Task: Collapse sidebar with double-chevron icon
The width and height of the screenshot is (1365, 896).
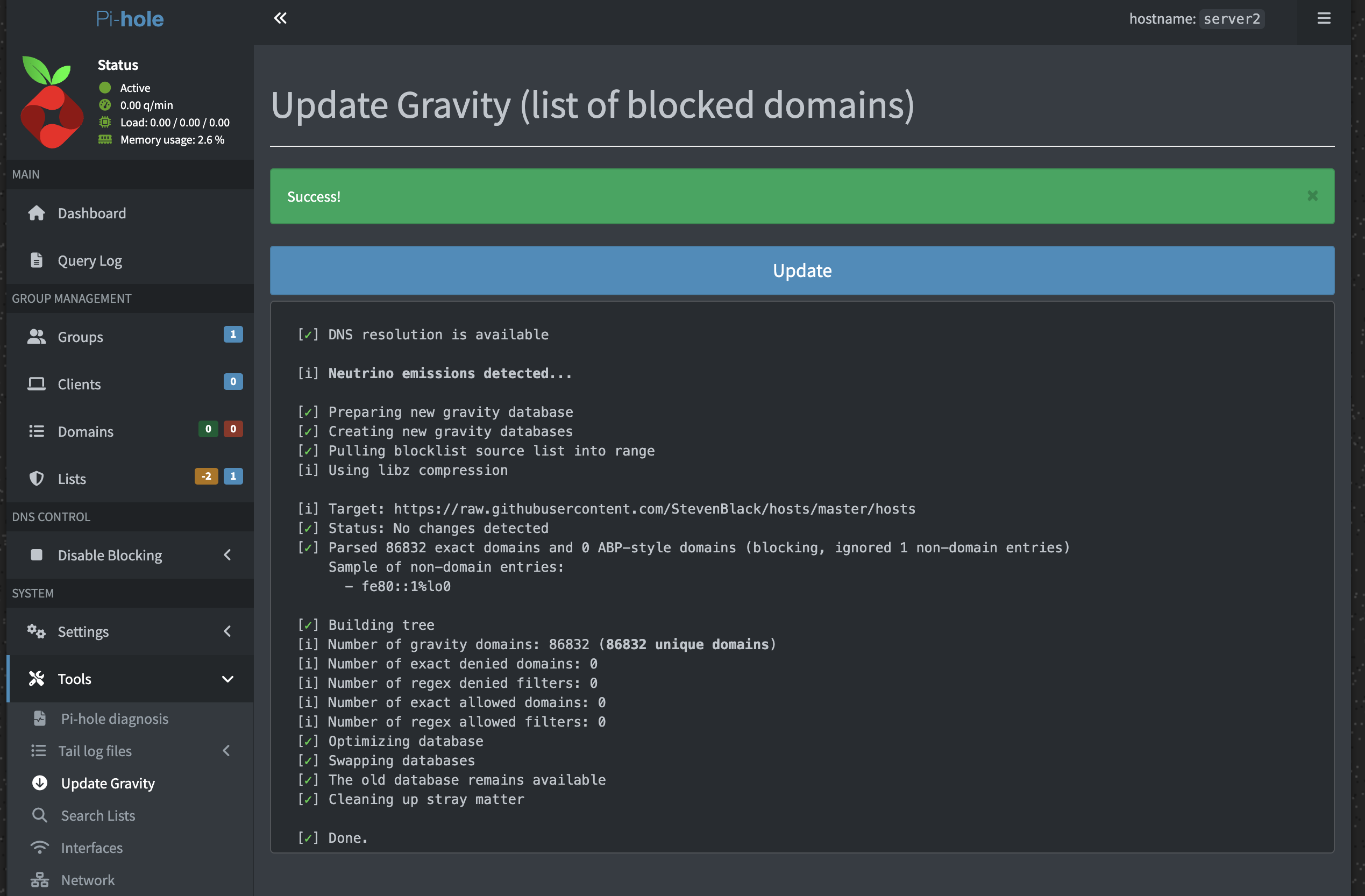Action: pyautogui.click(x=280, y=18)
